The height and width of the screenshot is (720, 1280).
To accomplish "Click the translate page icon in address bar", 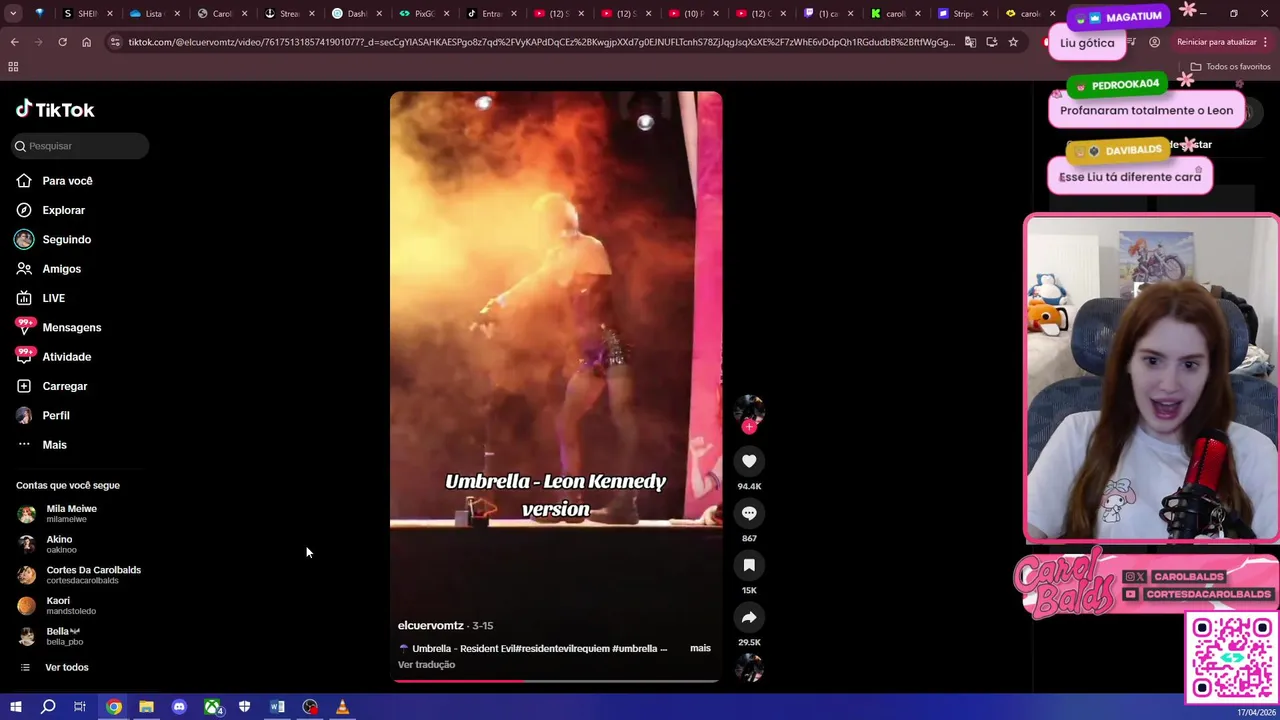I will click(970, 42).
